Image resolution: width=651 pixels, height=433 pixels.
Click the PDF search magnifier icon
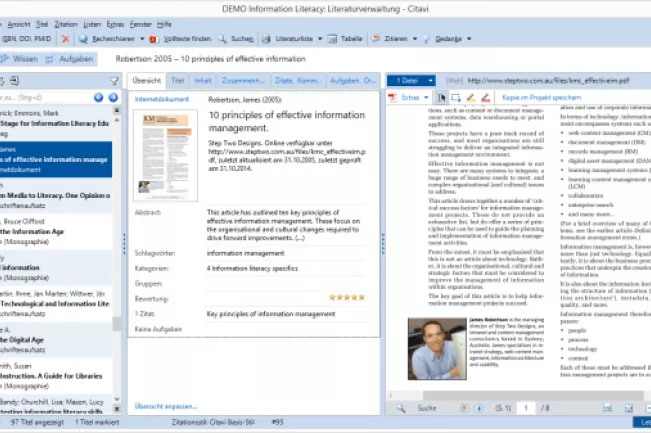[x=401, y=408]
